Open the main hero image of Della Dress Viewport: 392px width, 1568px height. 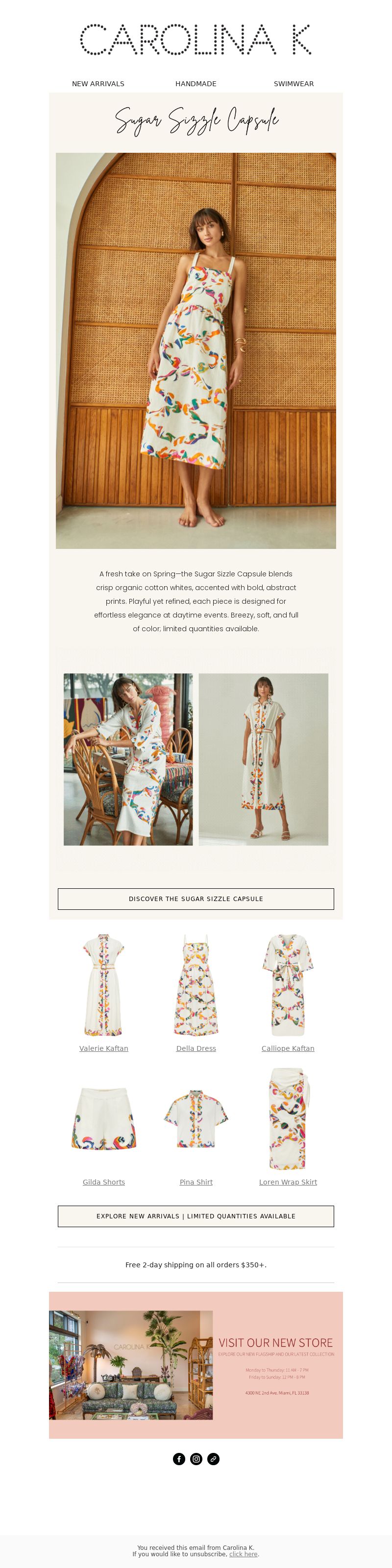coord(196,351)
